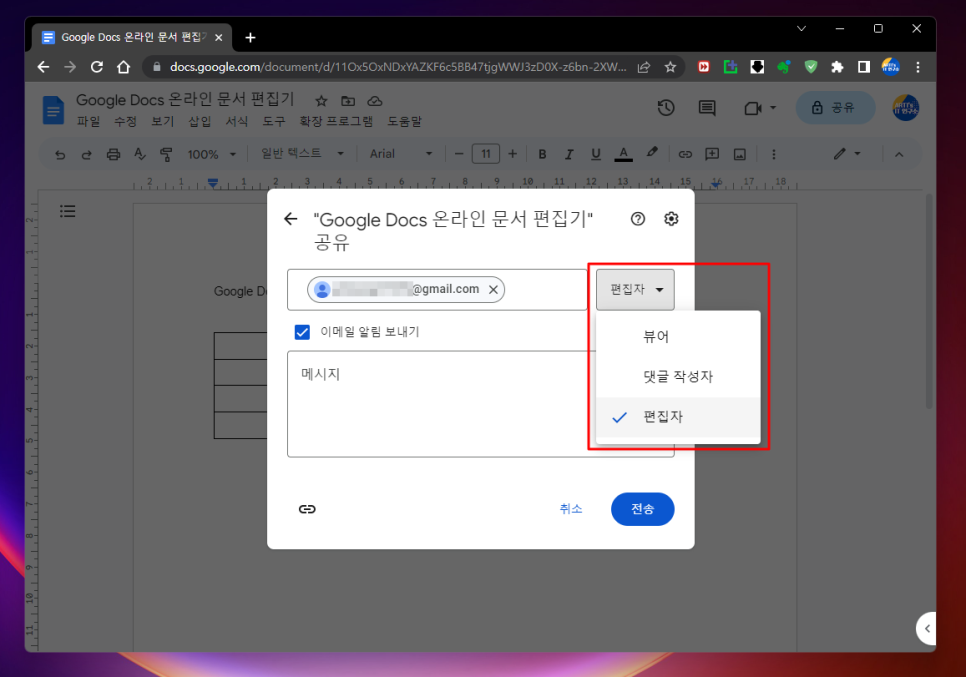Open Arial font dropdown
Viewport: 966px width, 677px height.
point(400,153)
